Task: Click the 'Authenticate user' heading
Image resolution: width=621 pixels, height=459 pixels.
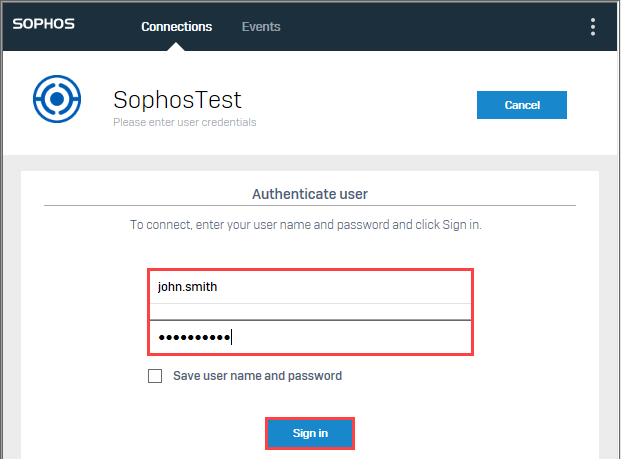Action: coord(310,194)
